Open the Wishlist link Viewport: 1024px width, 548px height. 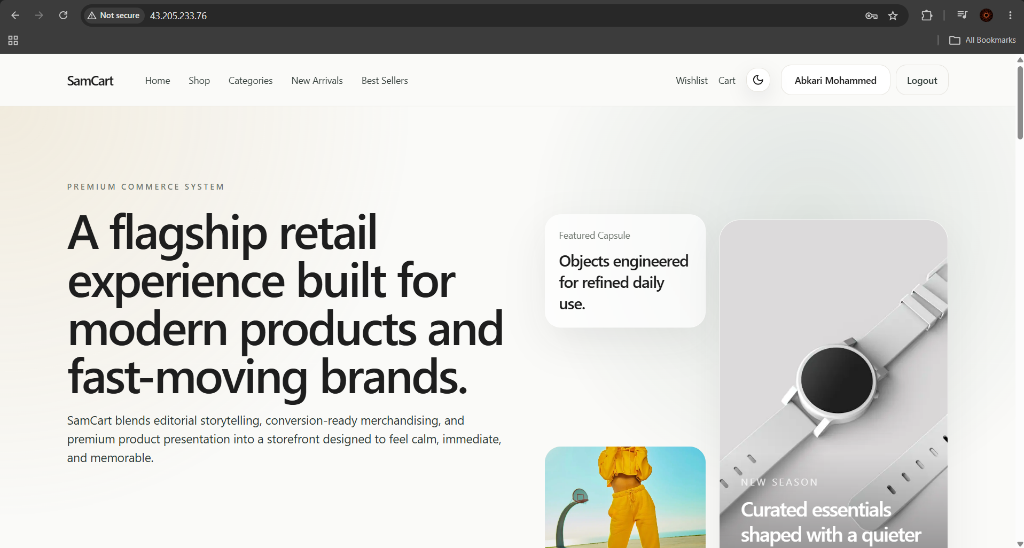point(691,80)
